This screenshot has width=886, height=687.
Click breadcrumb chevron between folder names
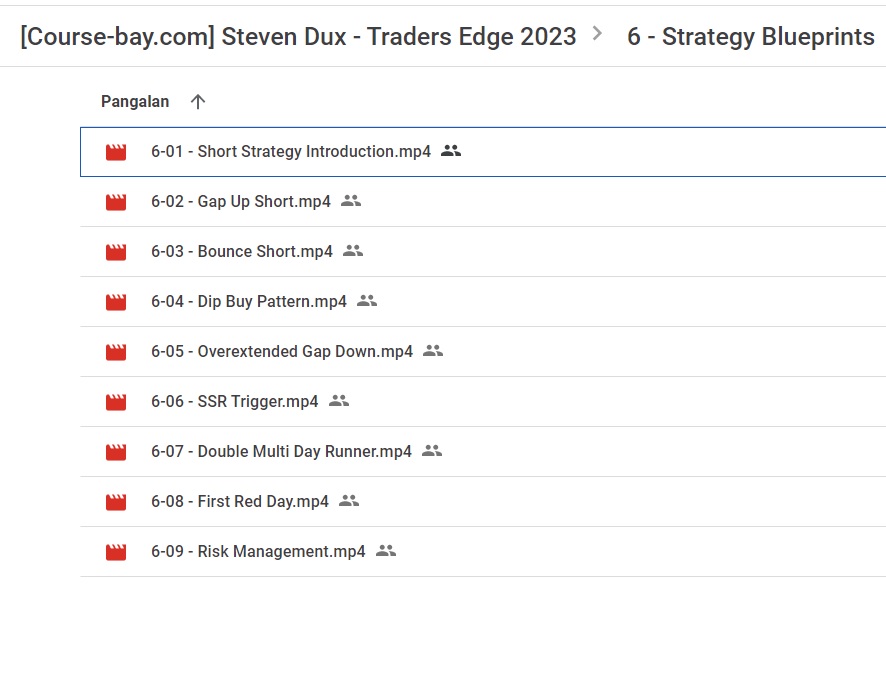[597, 34]
